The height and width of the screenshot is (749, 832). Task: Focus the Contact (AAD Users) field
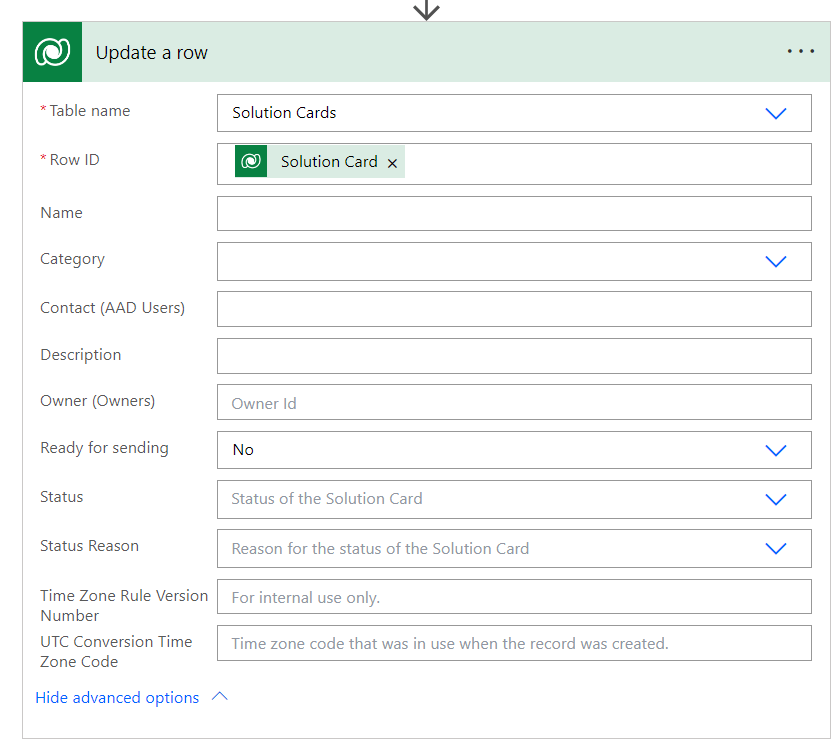(513, 309)
